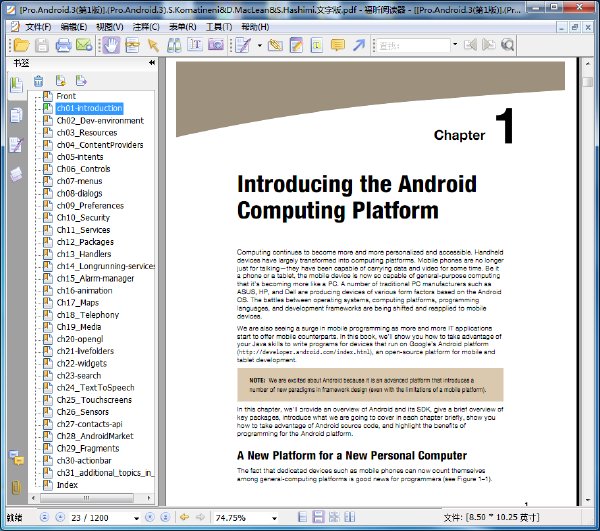This screenshot has height=531, width=600.
Task: Click the pages thumbnail panel icon
Action: 16,115
